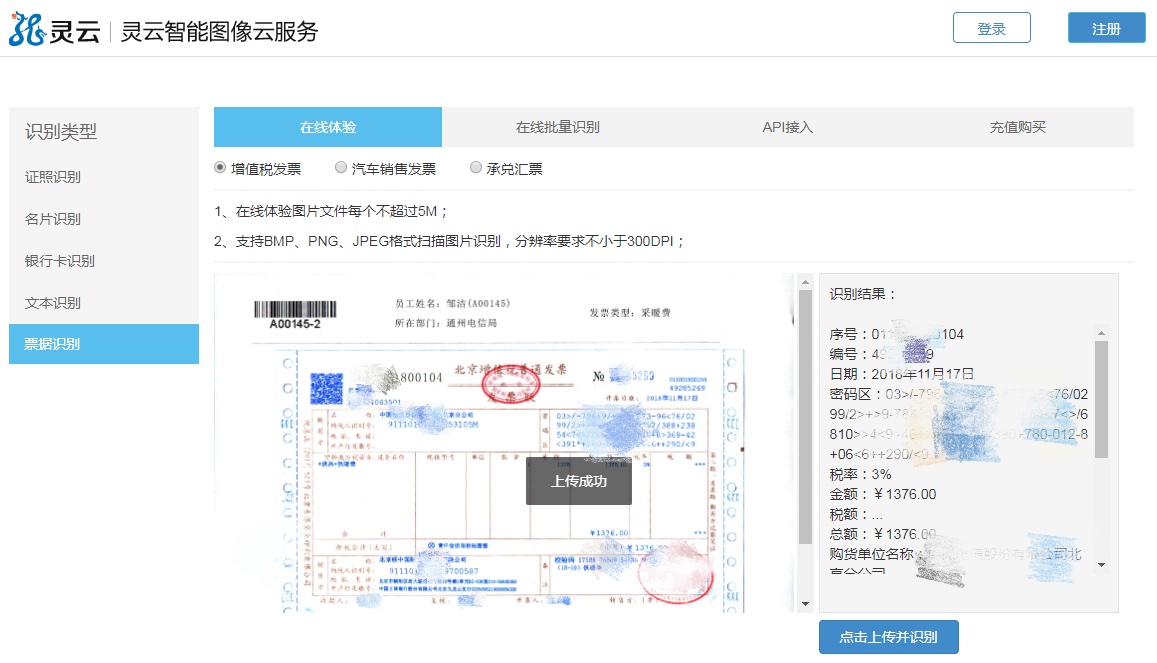Select the 增值税发票 radio option
1157x663 pixels.
tap(220, 168)
